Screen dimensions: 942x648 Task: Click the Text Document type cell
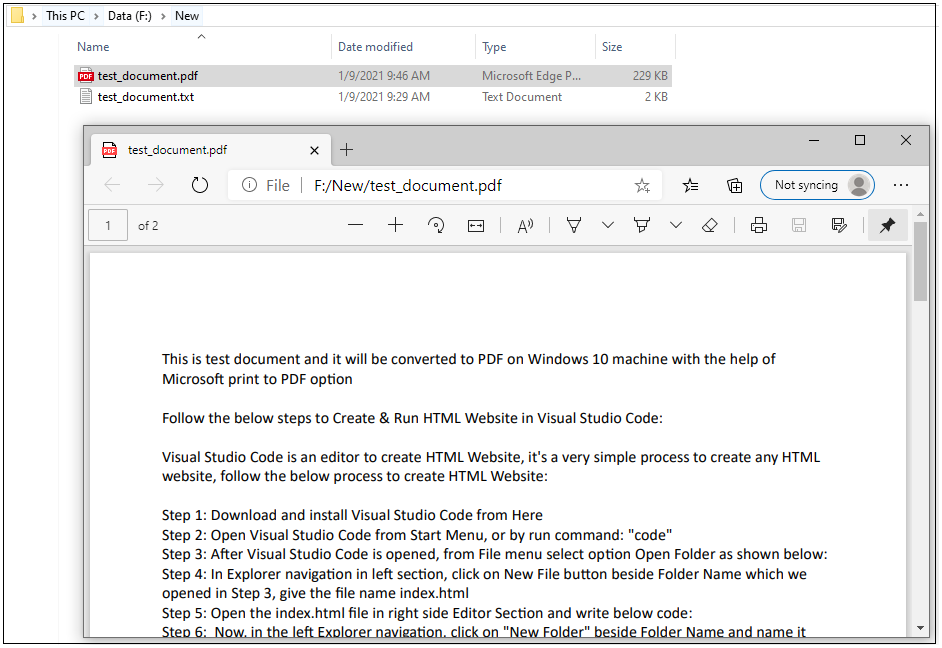[522, 97]
